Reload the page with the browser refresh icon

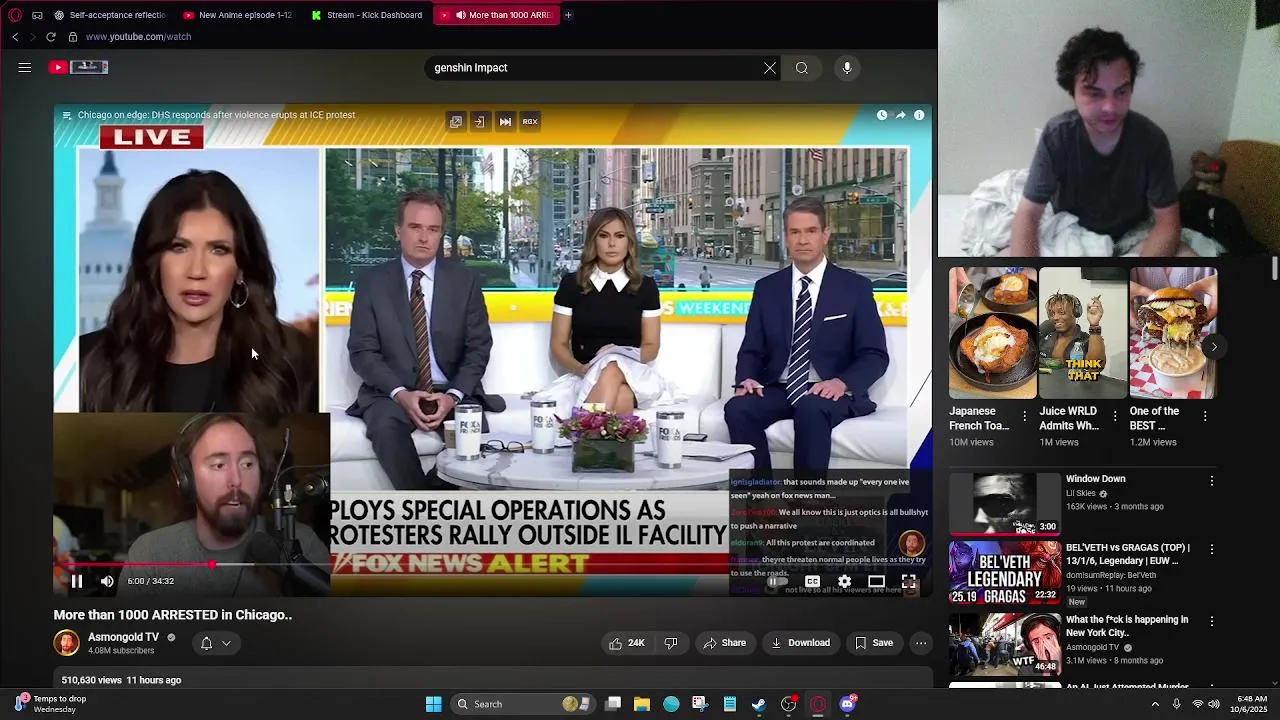(x=51, y=37)
